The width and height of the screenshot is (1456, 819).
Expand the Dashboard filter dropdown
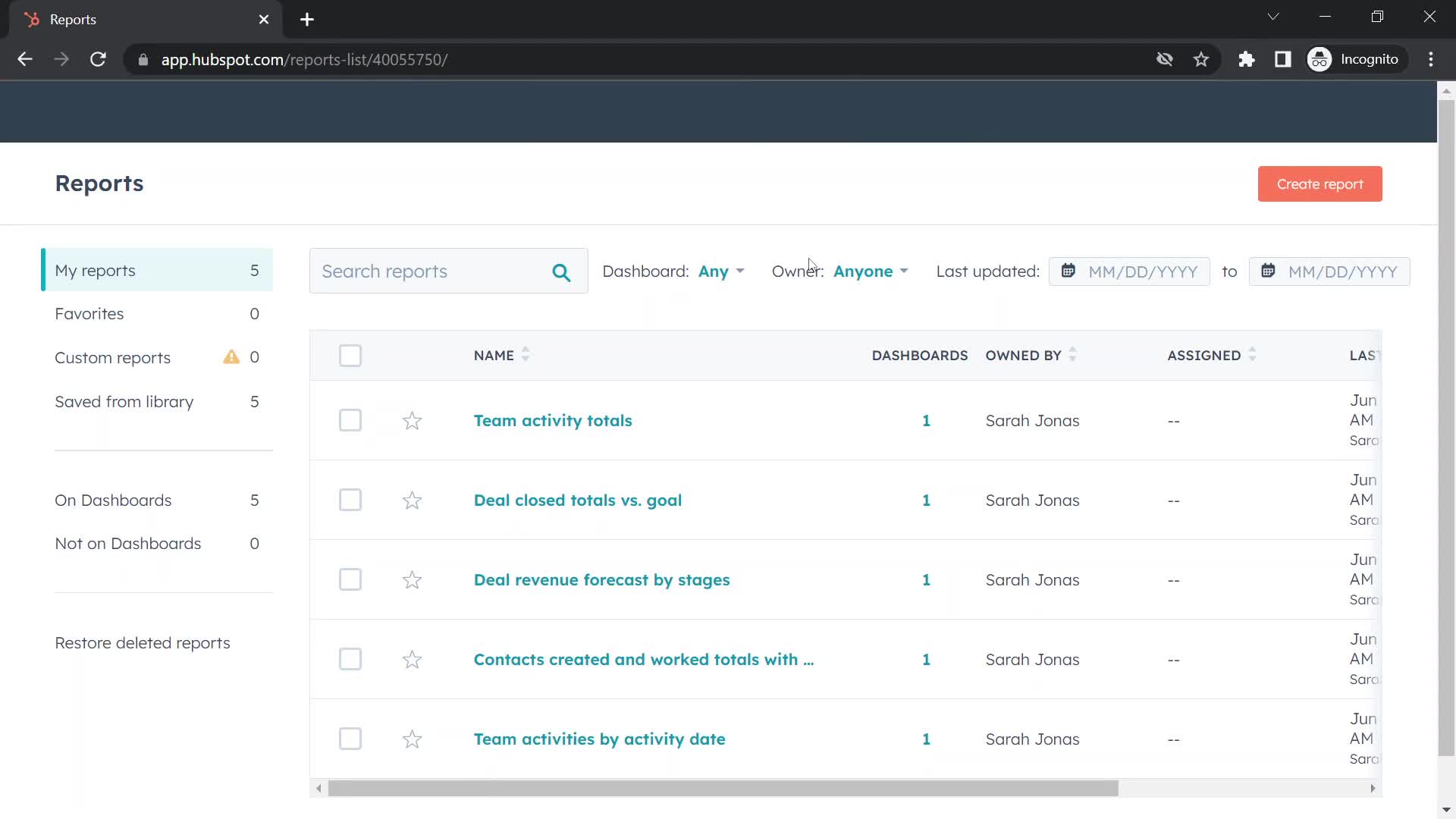[720, 271]
